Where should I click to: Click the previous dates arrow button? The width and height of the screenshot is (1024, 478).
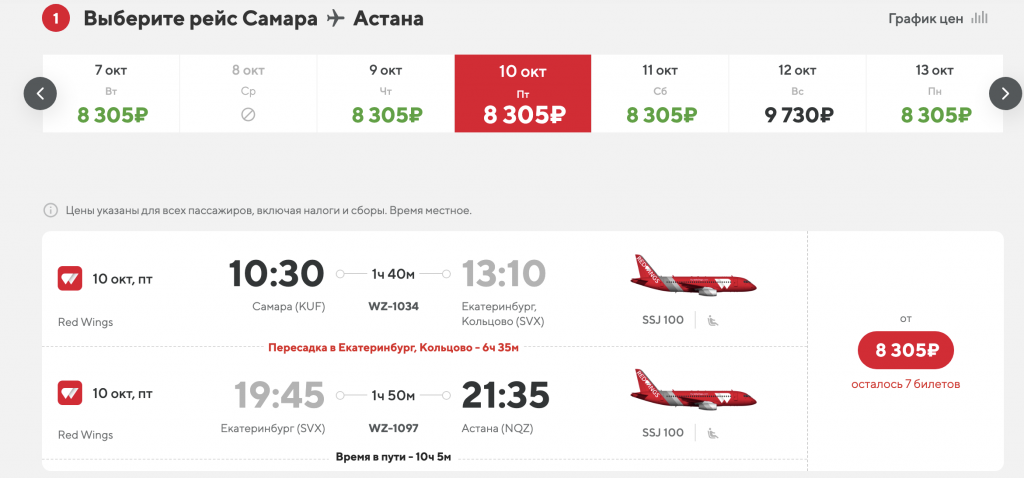click(40, 94)
